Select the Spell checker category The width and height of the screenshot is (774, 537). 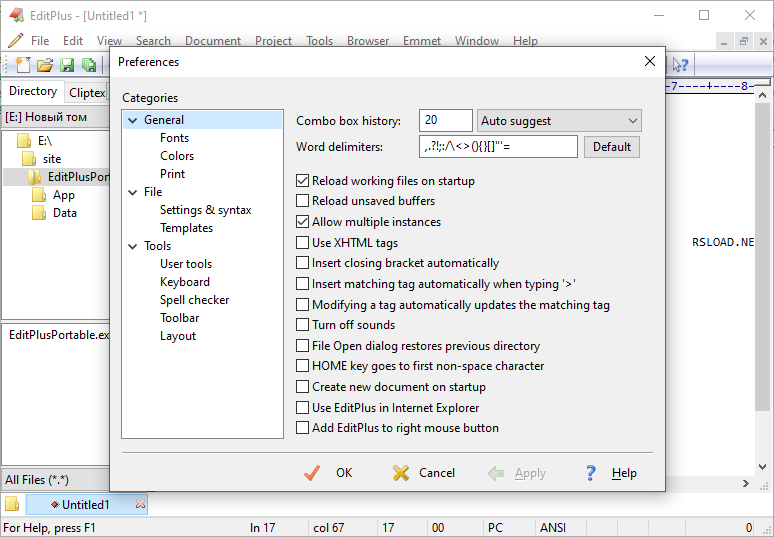click(194, 300)
